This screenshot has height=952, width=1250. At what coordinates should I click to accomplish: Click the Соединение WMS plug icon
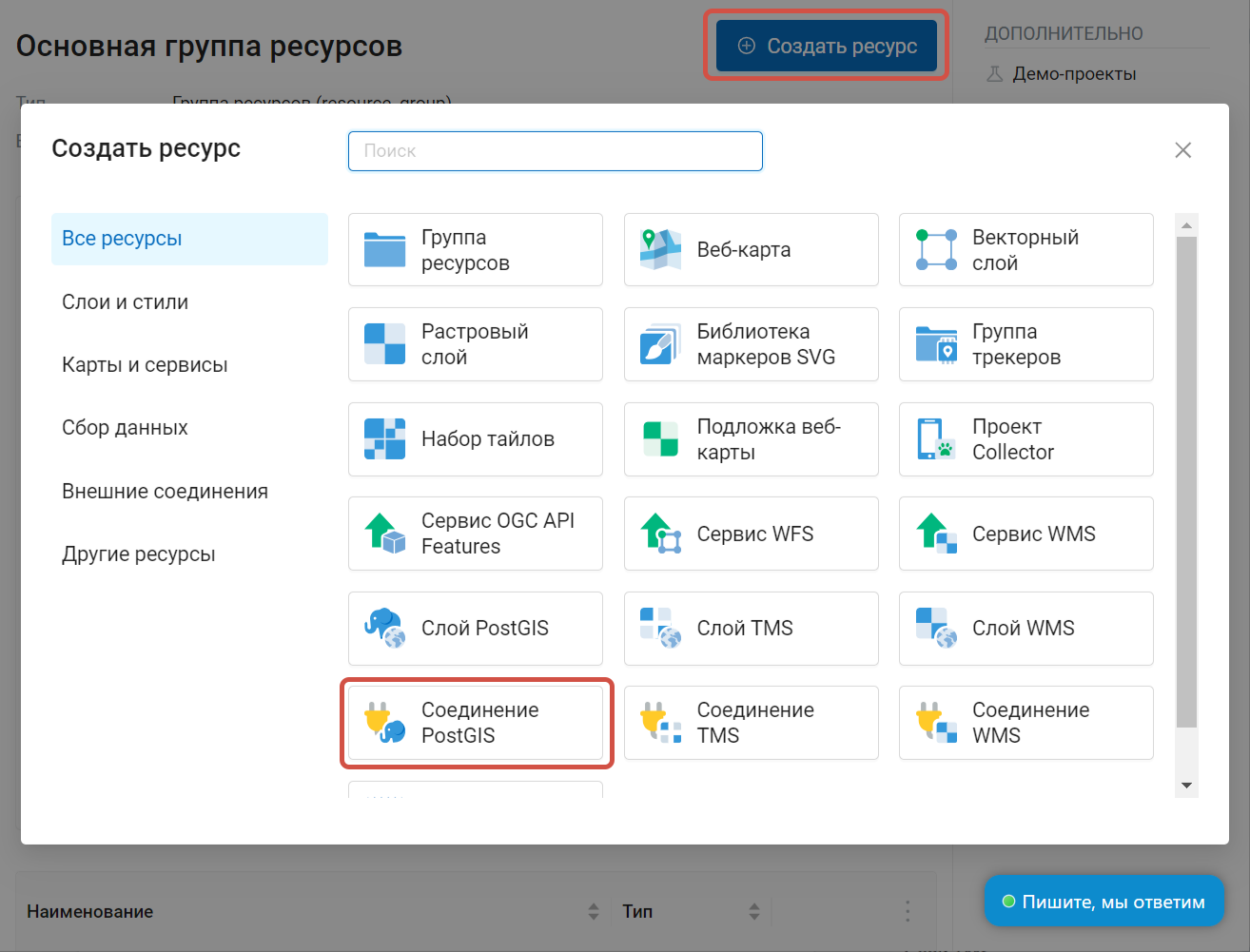point(936,722)
